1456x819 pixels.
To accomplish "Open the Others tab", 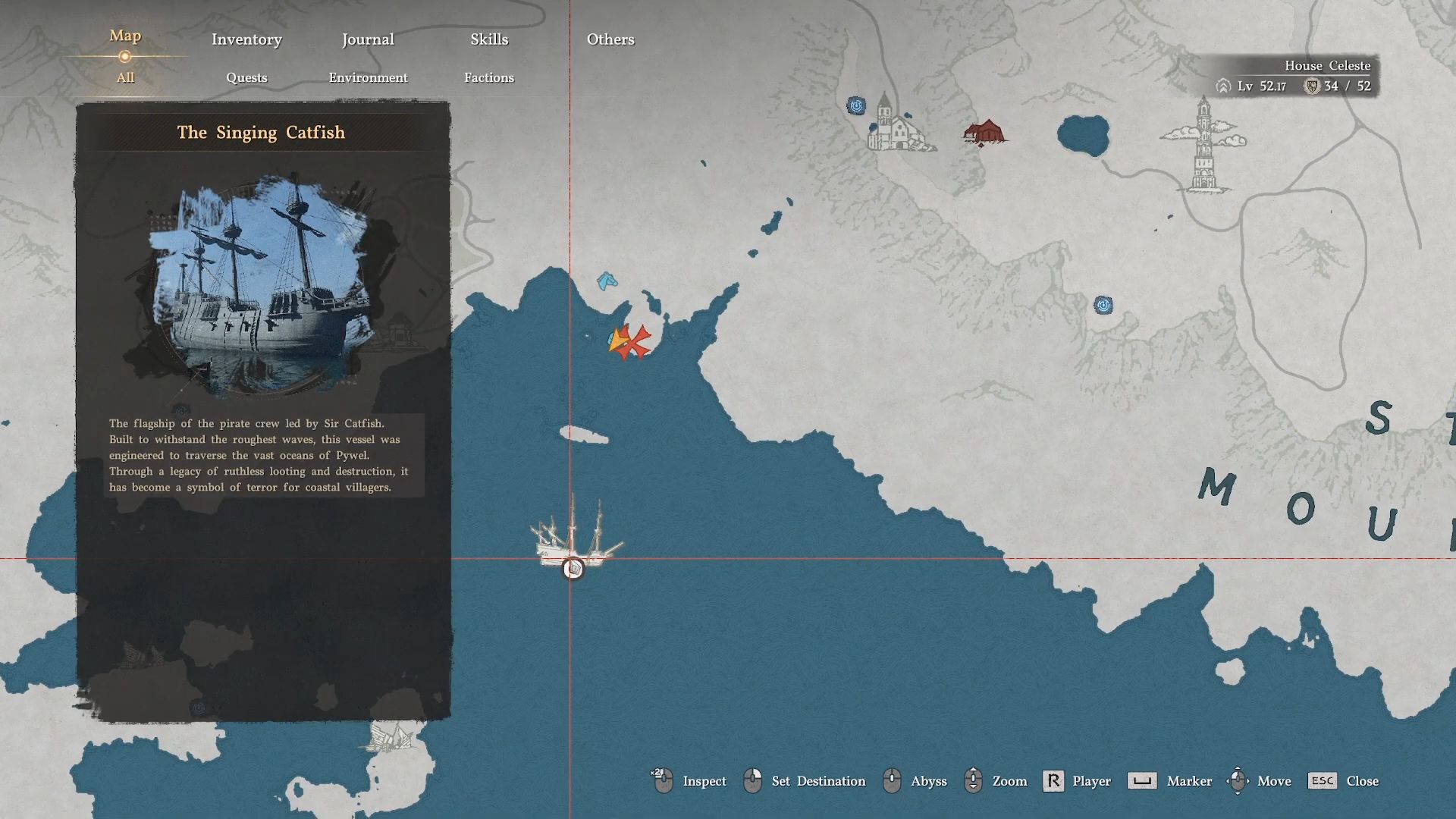I will point(610,39).
